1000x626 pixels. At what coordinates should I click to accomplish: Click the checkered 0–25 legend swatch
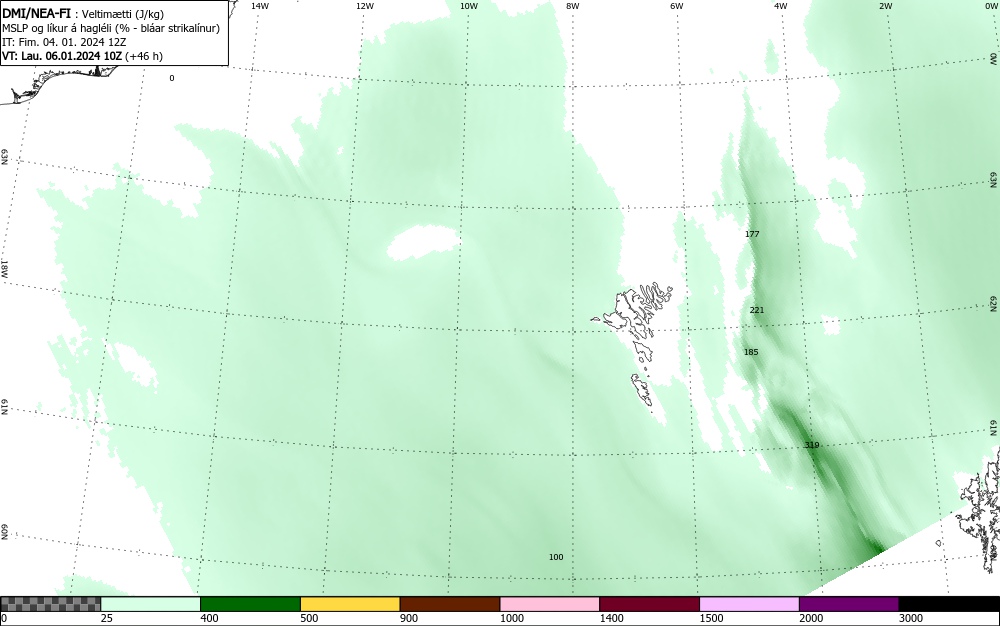[x=50, y=604]
